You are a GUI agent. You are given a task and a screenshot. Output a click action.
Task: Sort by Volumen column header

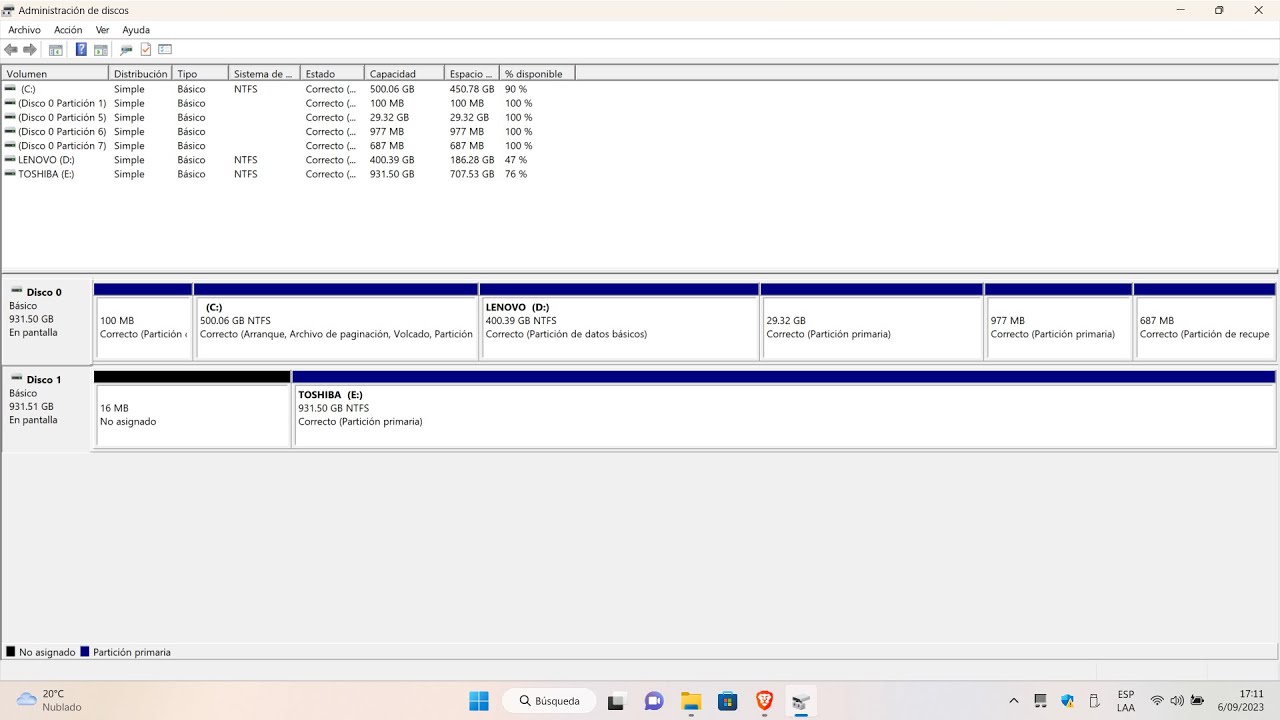pyautogui.click(x=55, y=74)
